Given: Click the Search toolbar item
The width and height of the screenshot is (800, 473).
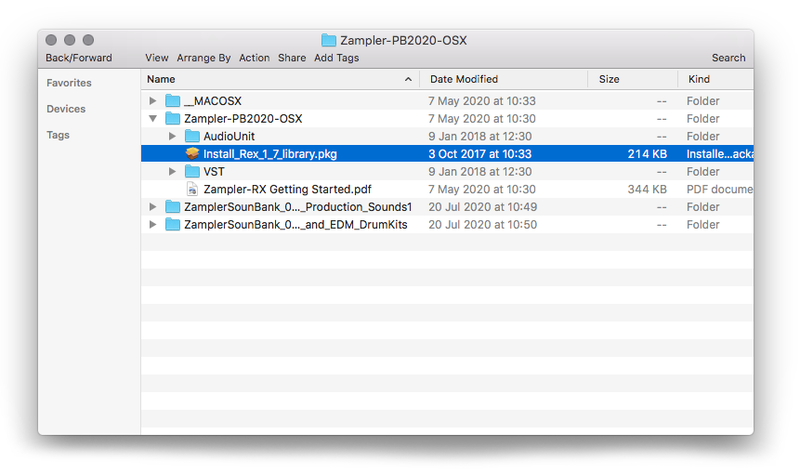Looking at the screenshot, I should click(x=729, y=58).
